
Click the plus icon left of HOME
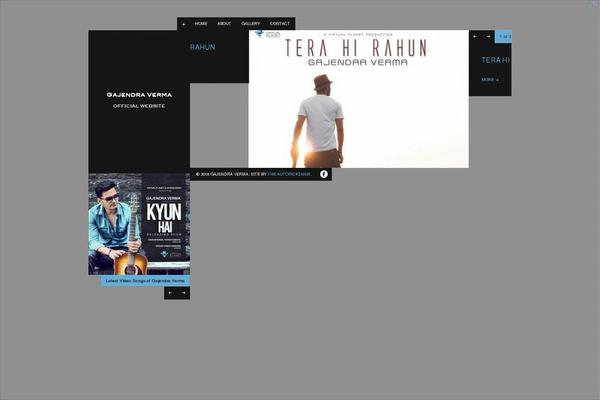click(184, 24)
